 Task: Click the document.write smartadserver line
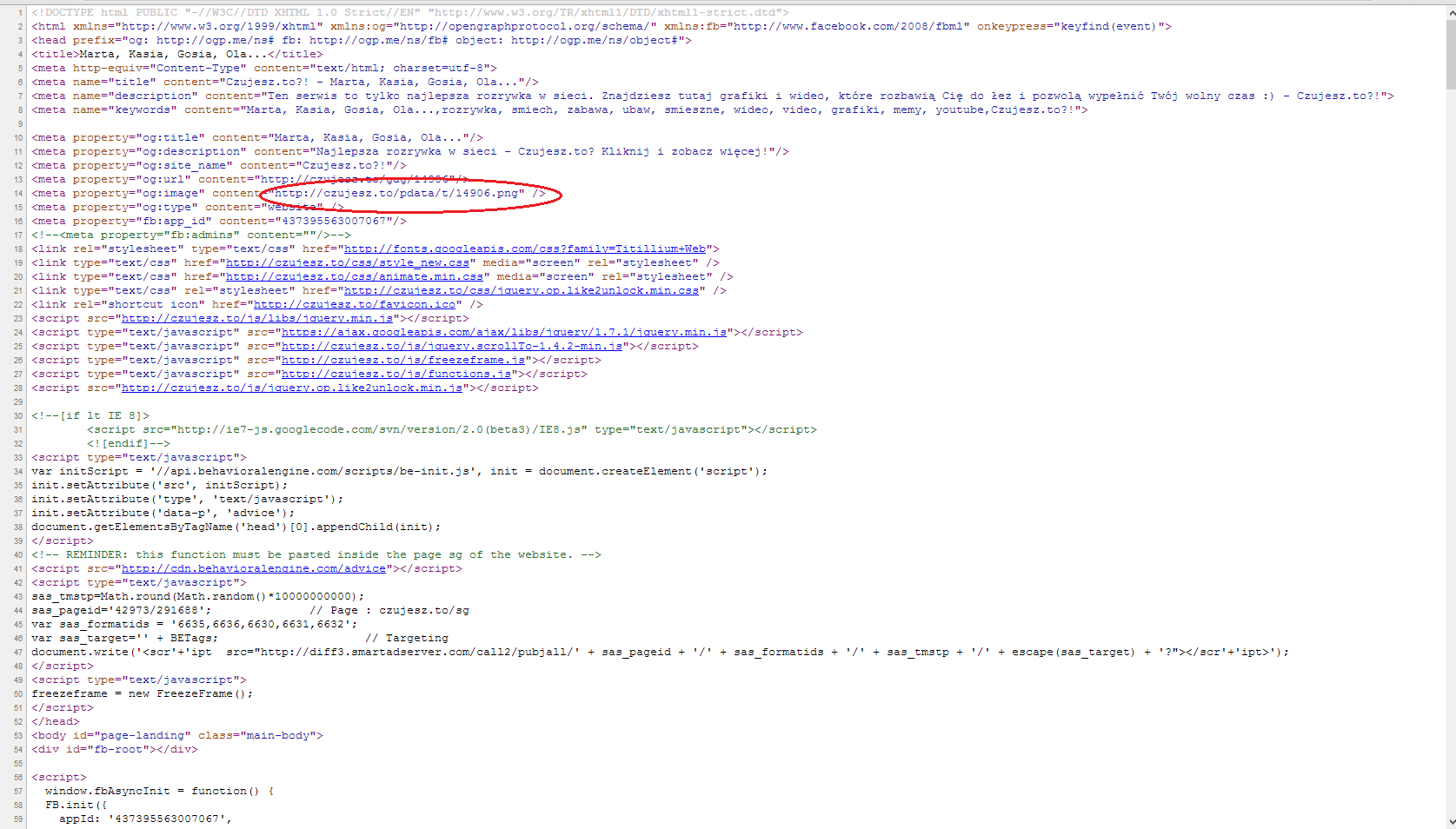pos(661,652)
